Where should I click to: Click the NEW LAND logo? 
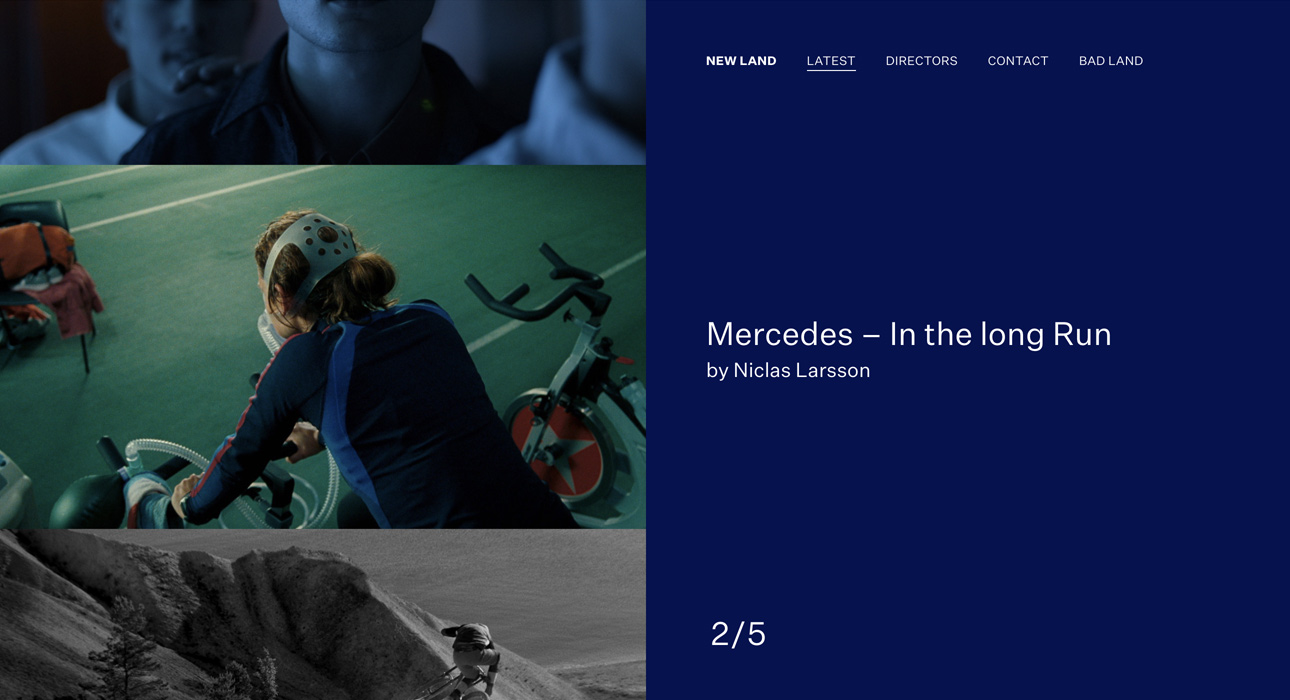(741, 61)
